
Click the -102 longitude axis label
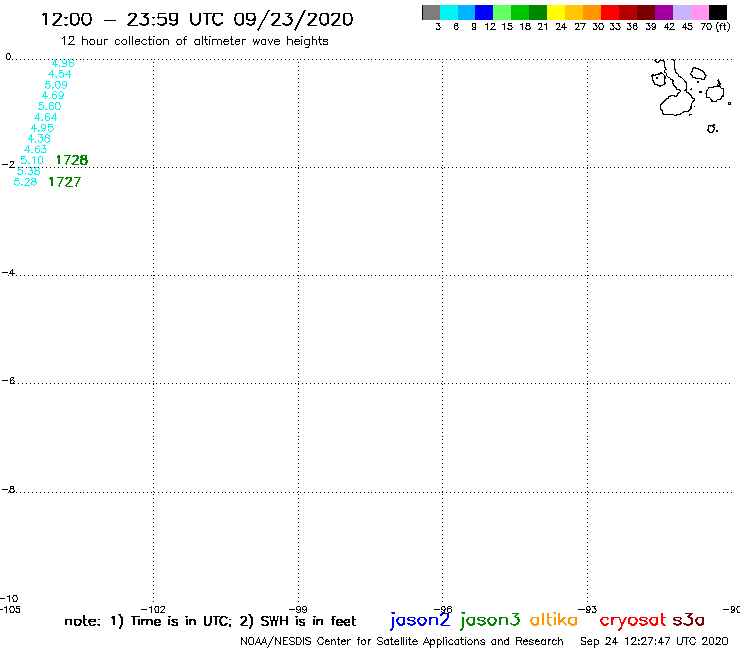(153, 609)
